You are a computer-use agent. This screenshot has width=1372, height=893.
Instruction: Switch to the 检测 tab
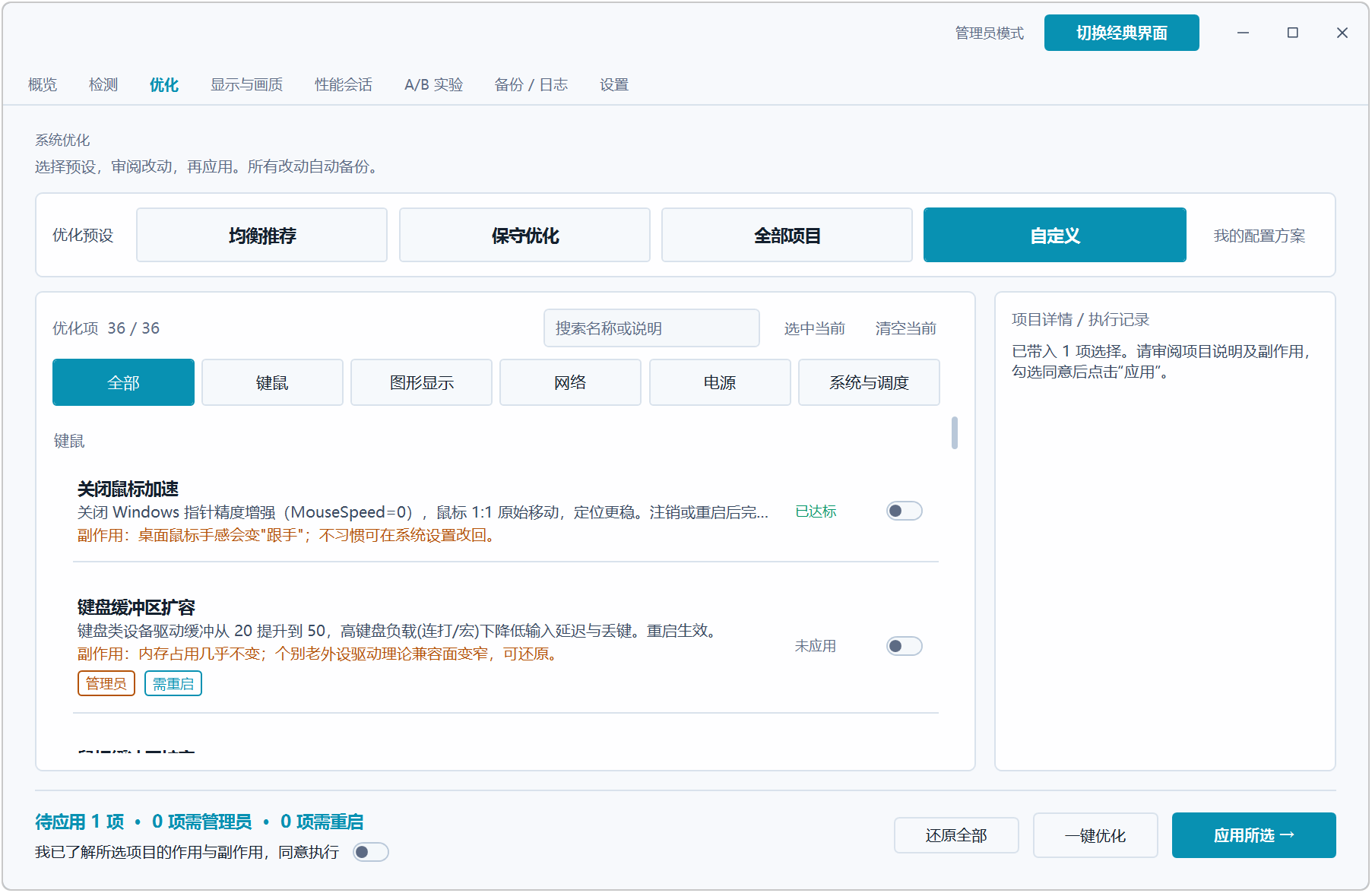(x=103, y=84)
